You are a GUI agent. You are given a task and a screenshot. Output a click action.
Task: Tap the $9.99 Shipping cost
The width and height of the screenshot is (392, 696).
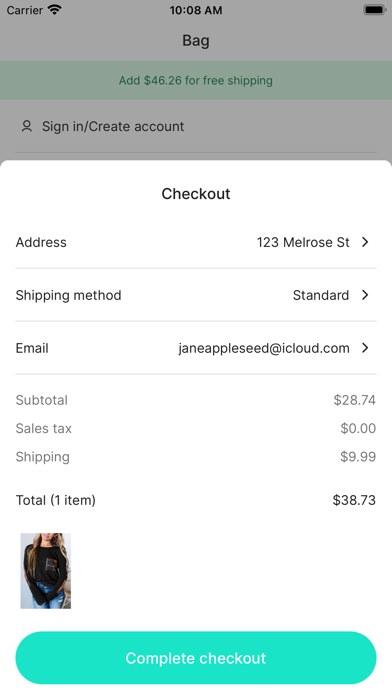click(358, 457)
